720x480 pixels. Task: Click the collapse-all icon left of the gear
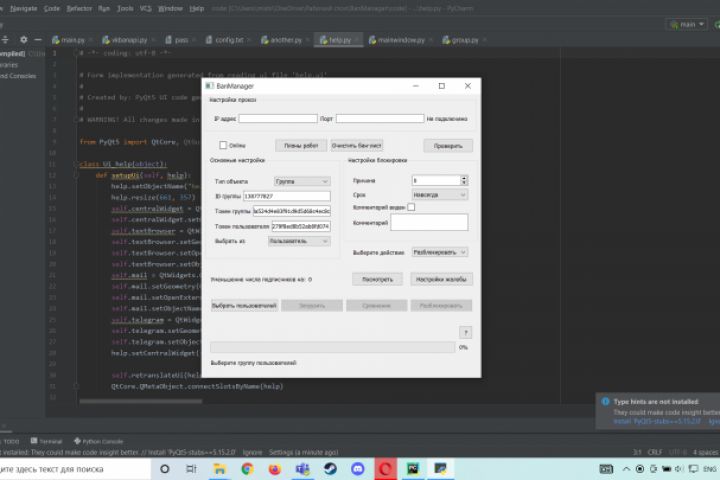click(x=5, y=40)
